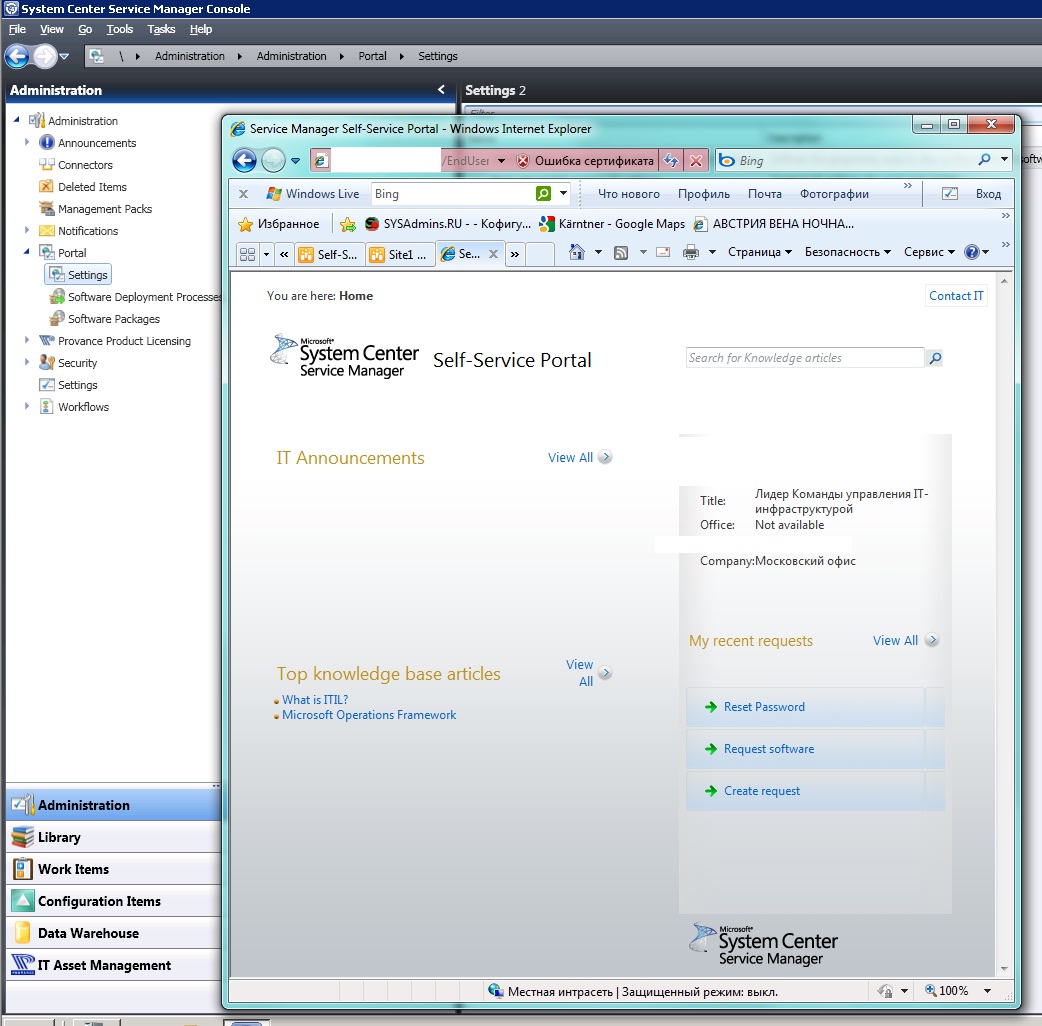Click View All for My recent requests
The height and width of the screenshot is (1026, 1042).
click(x=905, y=641)
